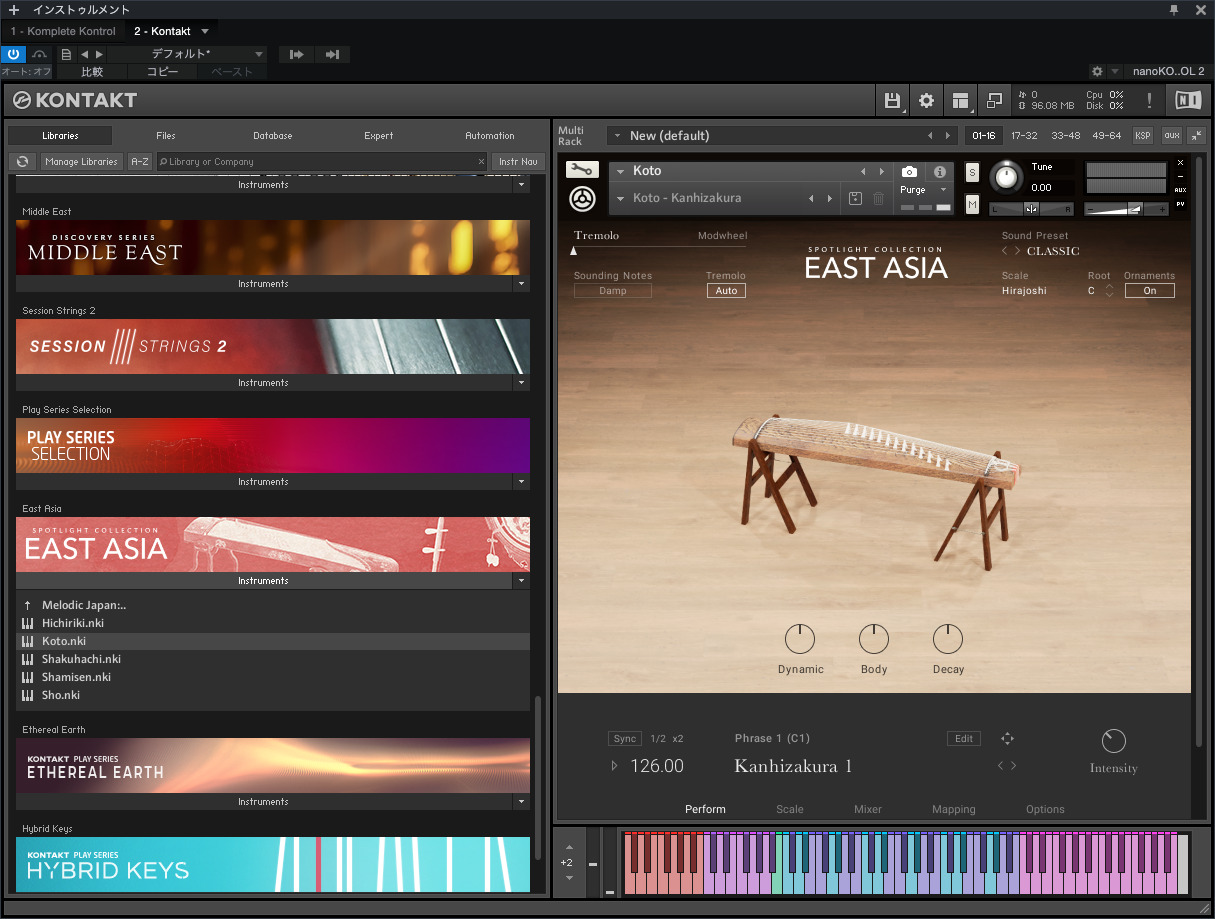Click the Tune knob
1215x919 pixels.
point(1006,178)
